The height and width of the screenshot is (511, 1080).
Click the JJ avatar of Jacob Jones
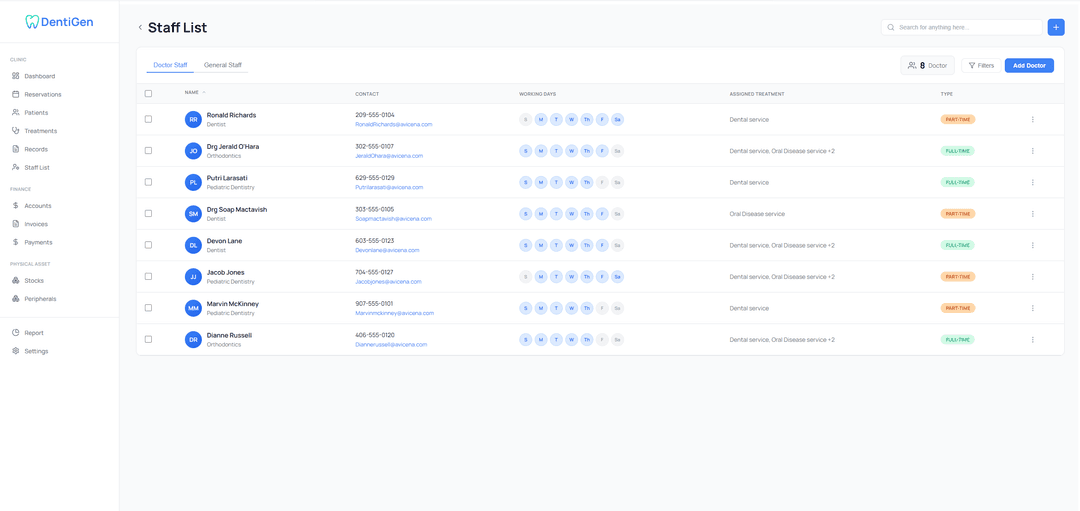click(194, 277)
